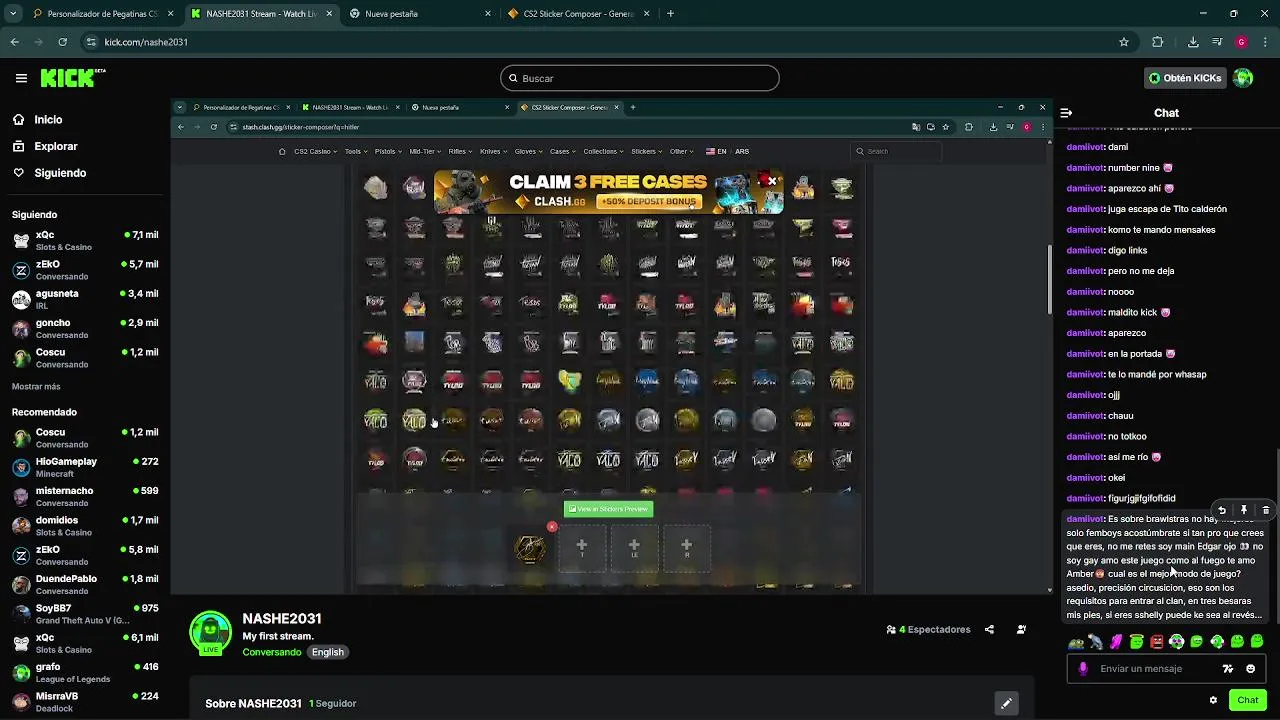This screenshot has width=1280, height=720.
Task: Expand Mostrar más in following list
Action: pos(36,386)
